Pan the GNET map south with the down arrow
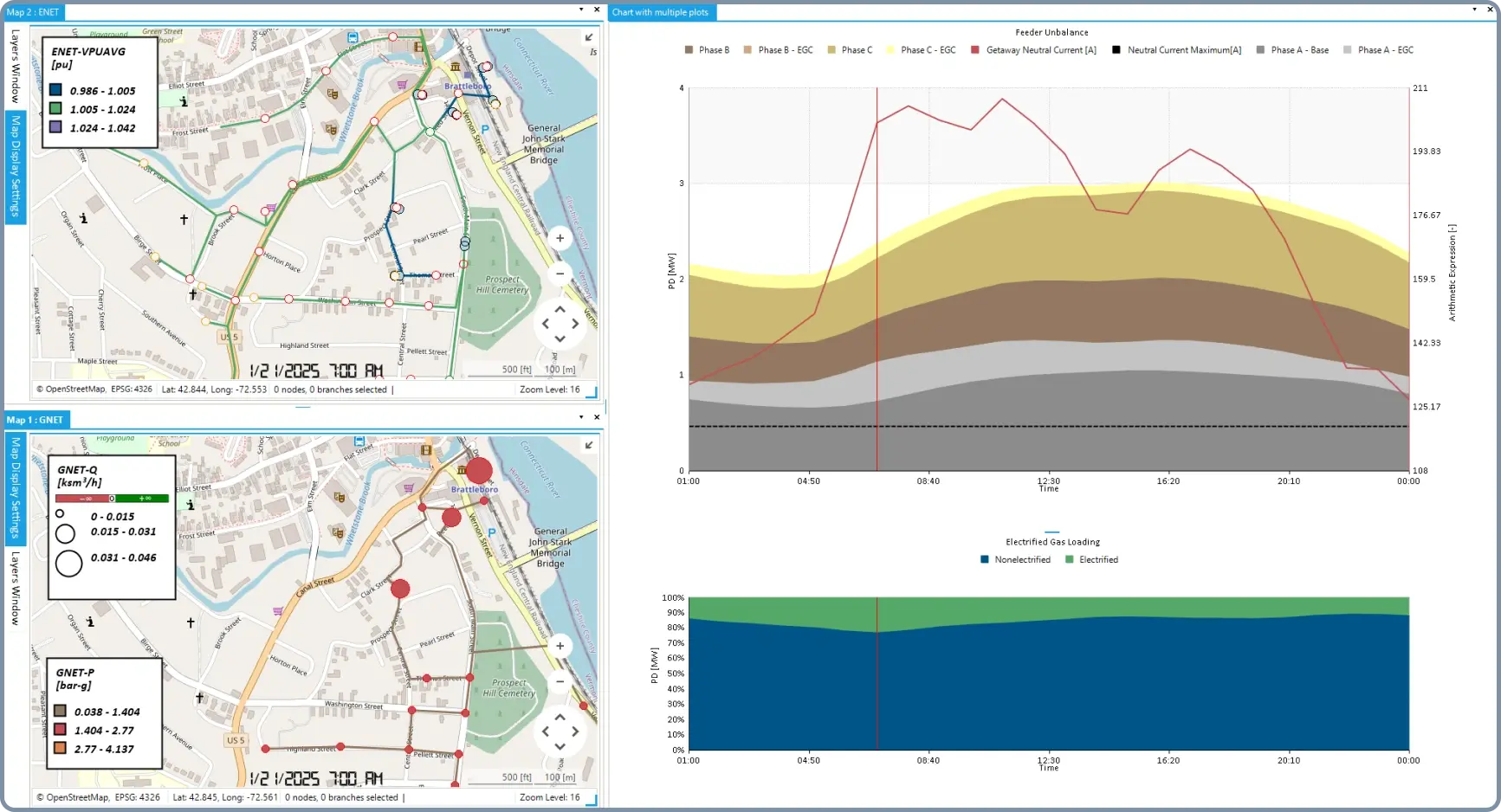The height and width of the screenshot is (812, 1501). pyautogui.click(x=560, y=746)
